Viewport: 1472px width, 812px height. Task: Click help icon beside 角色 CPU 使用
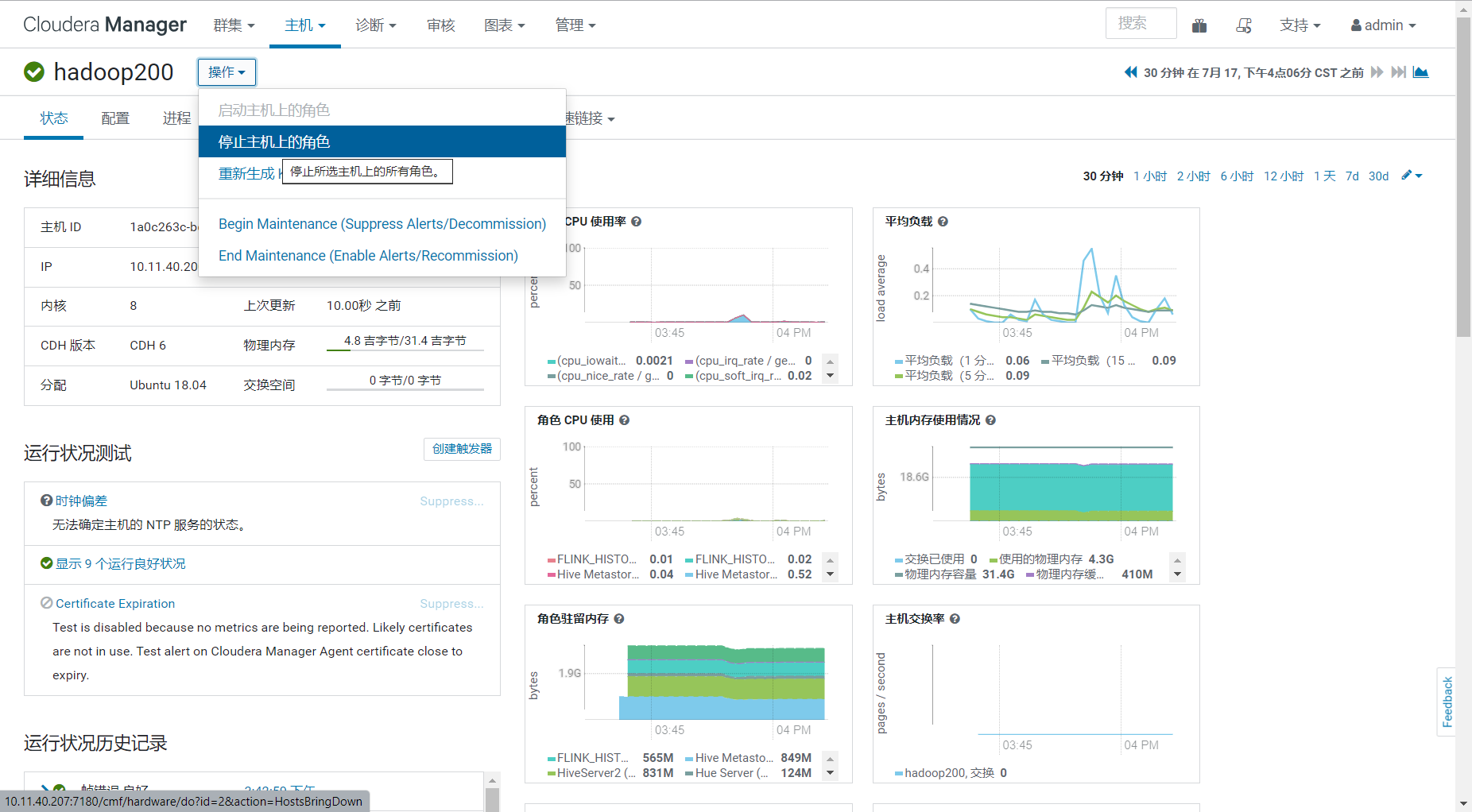[x=624, y=420]
